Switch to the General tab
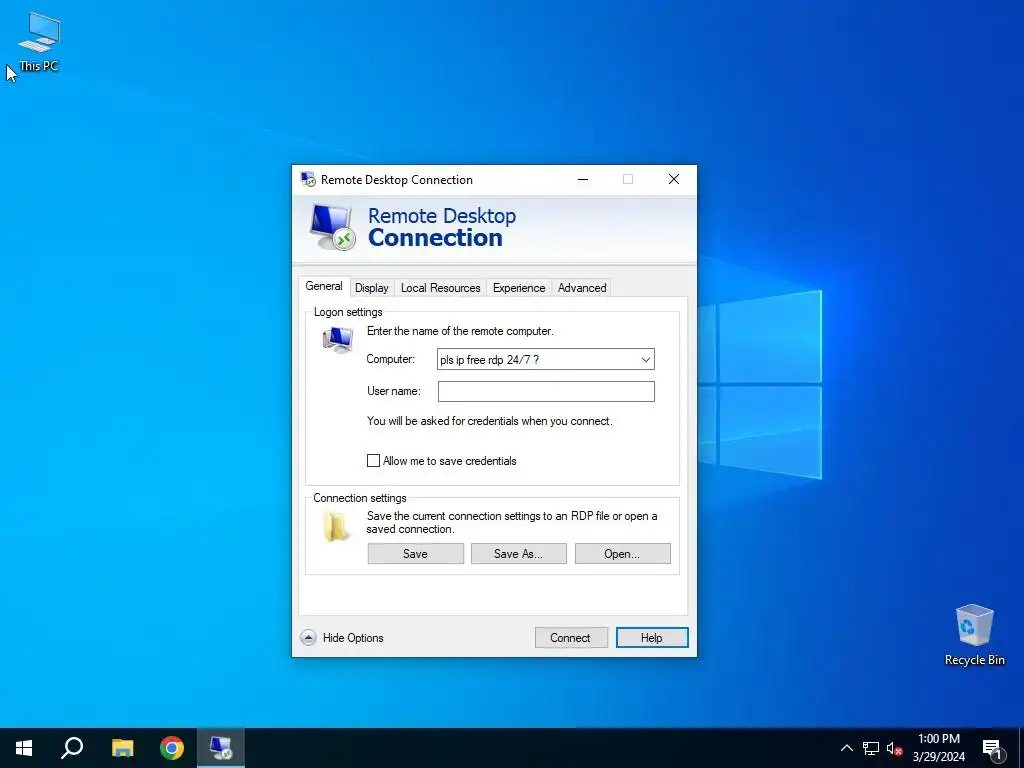 [324, 286]
